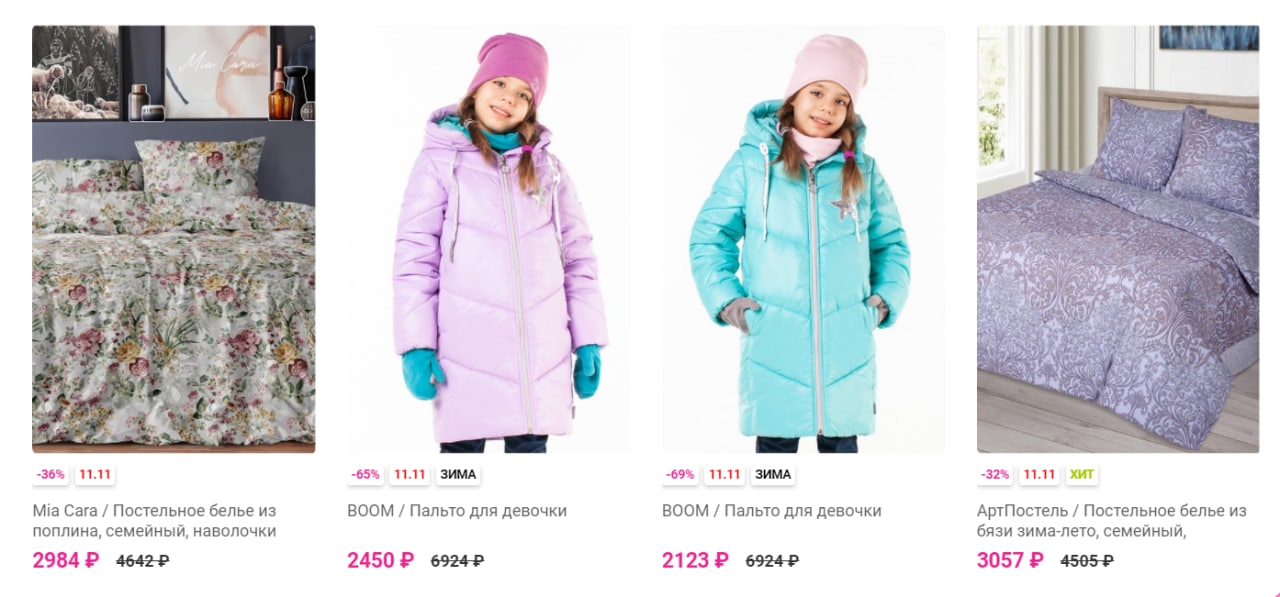Click the ХИТ badge on АртПостель item
Image resolution: width=1280 pixels, height=597 pixels.
pyautogui.click(x=1081, y=475)
